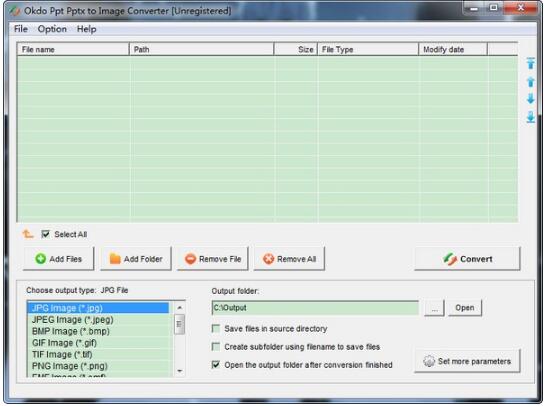Click the Output folder path field

(x=315, y=308)
